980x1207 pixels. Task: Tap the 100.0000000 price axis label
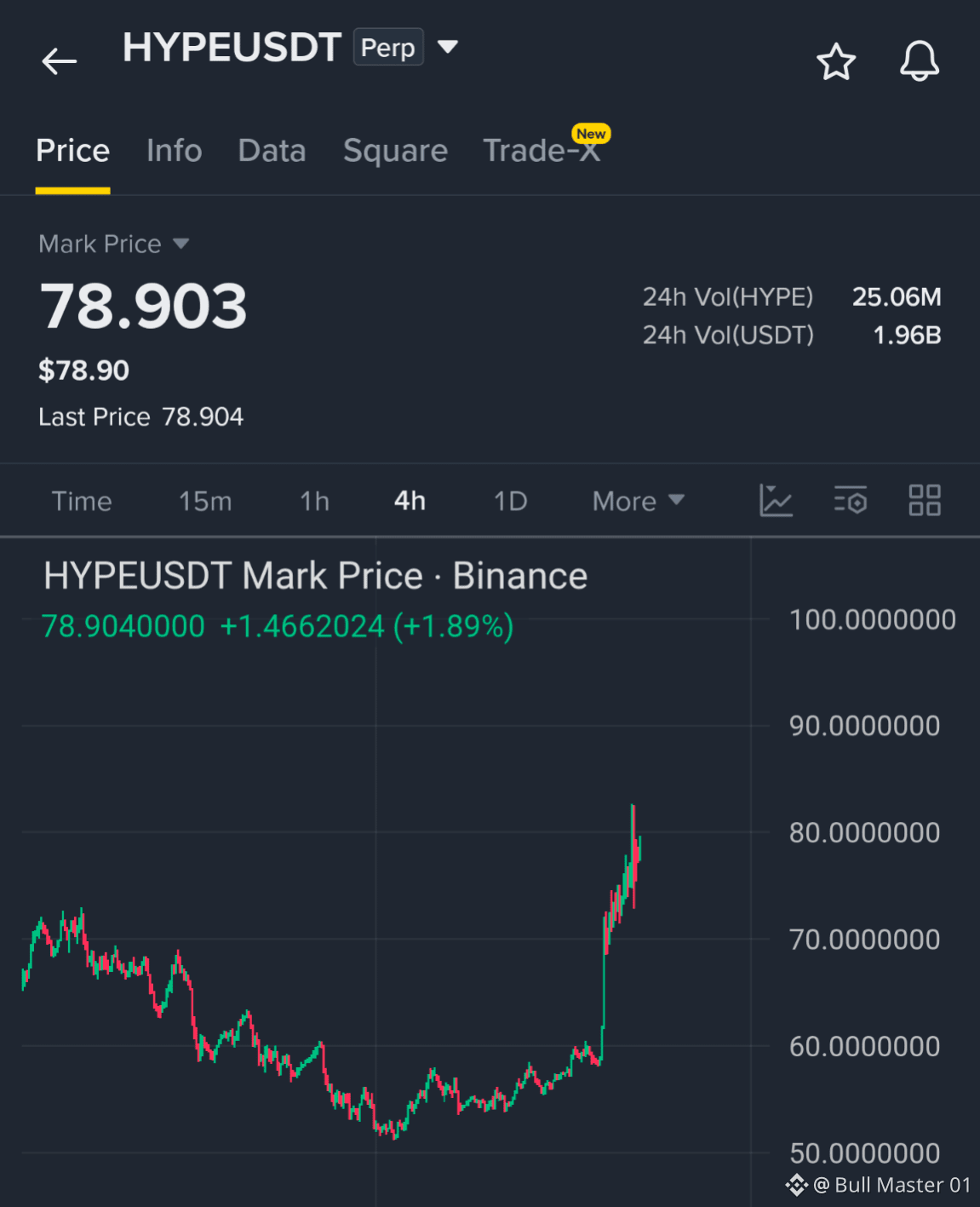click(x=872, y=619)
